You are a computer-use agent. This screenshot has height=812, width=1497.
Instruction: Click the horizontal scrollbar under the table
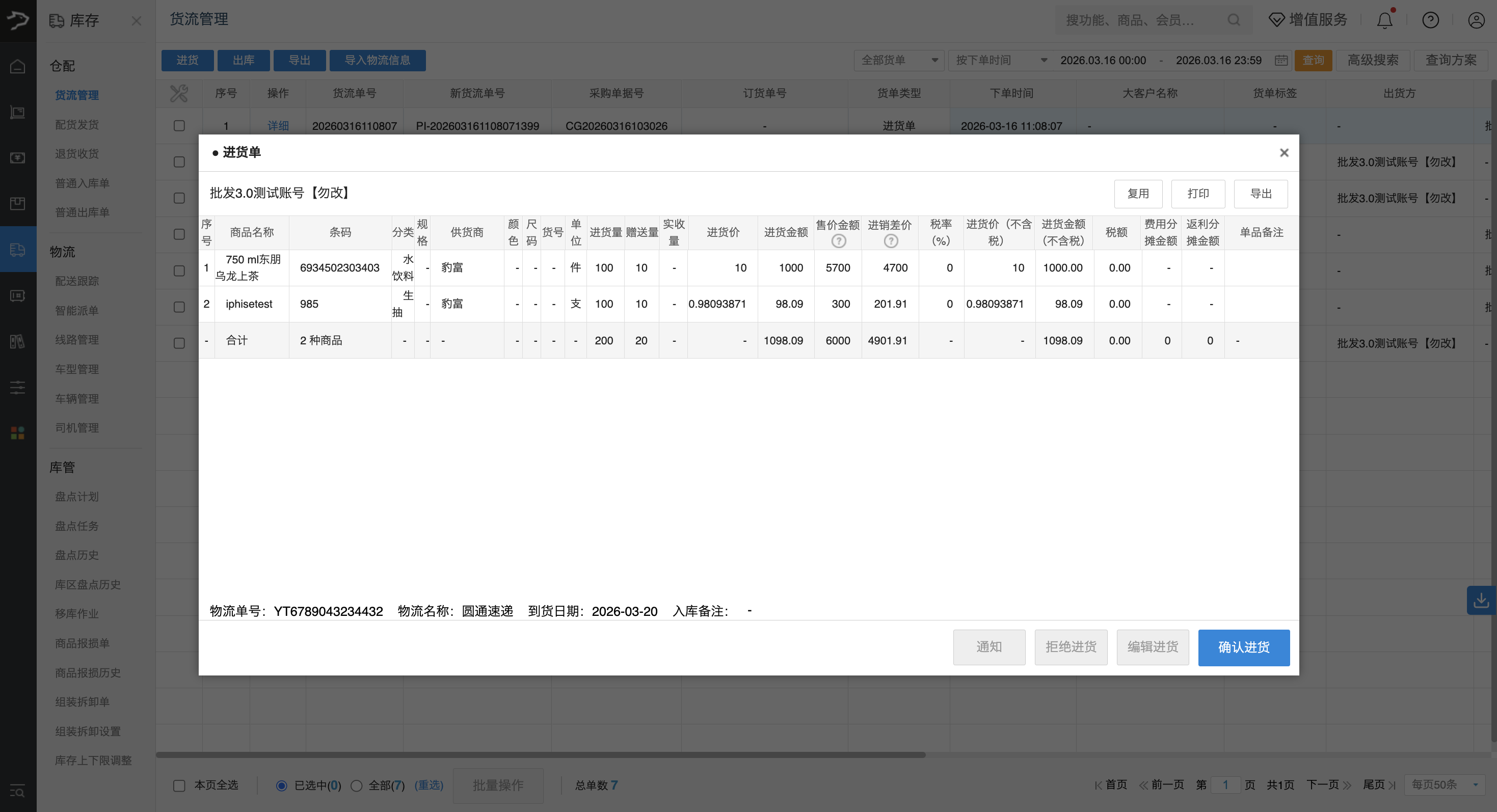[541, 754]
